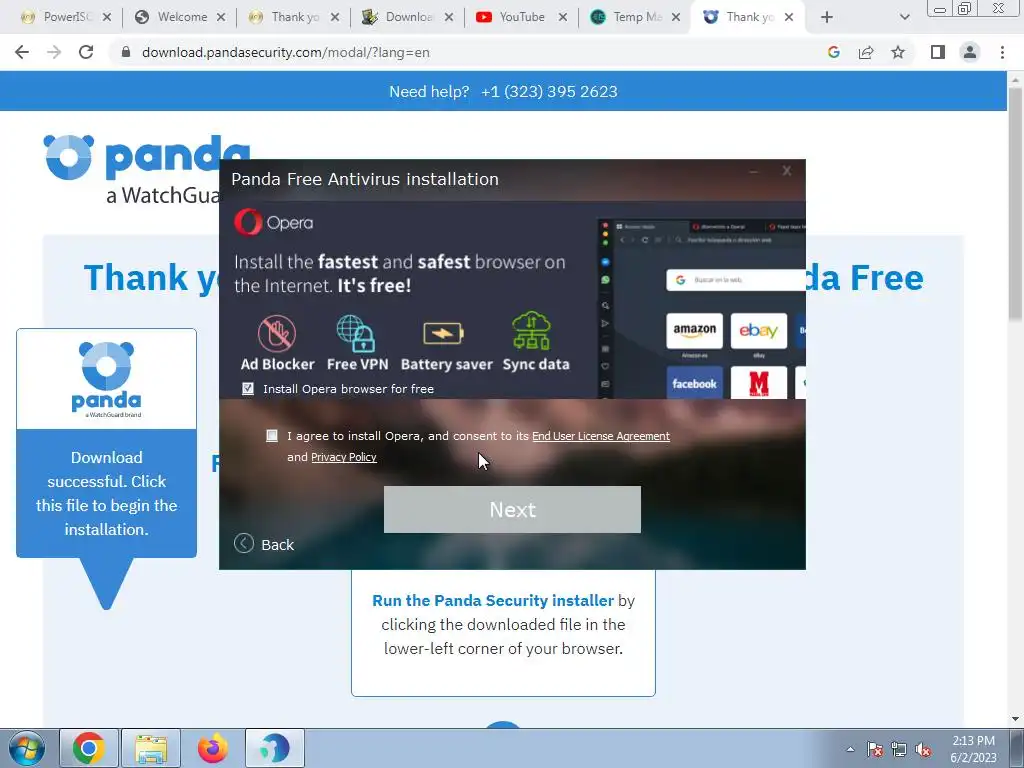Uncheck Install Opera browser for free
This screenshot has width=1024, height=768.
[248, 389]
